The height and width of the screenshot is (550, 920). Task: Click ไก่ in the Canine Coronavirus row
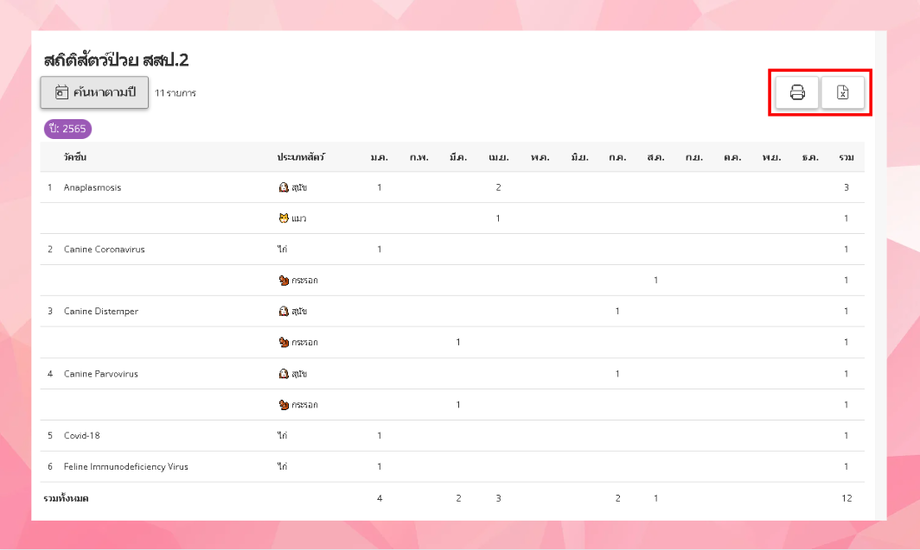282,249
